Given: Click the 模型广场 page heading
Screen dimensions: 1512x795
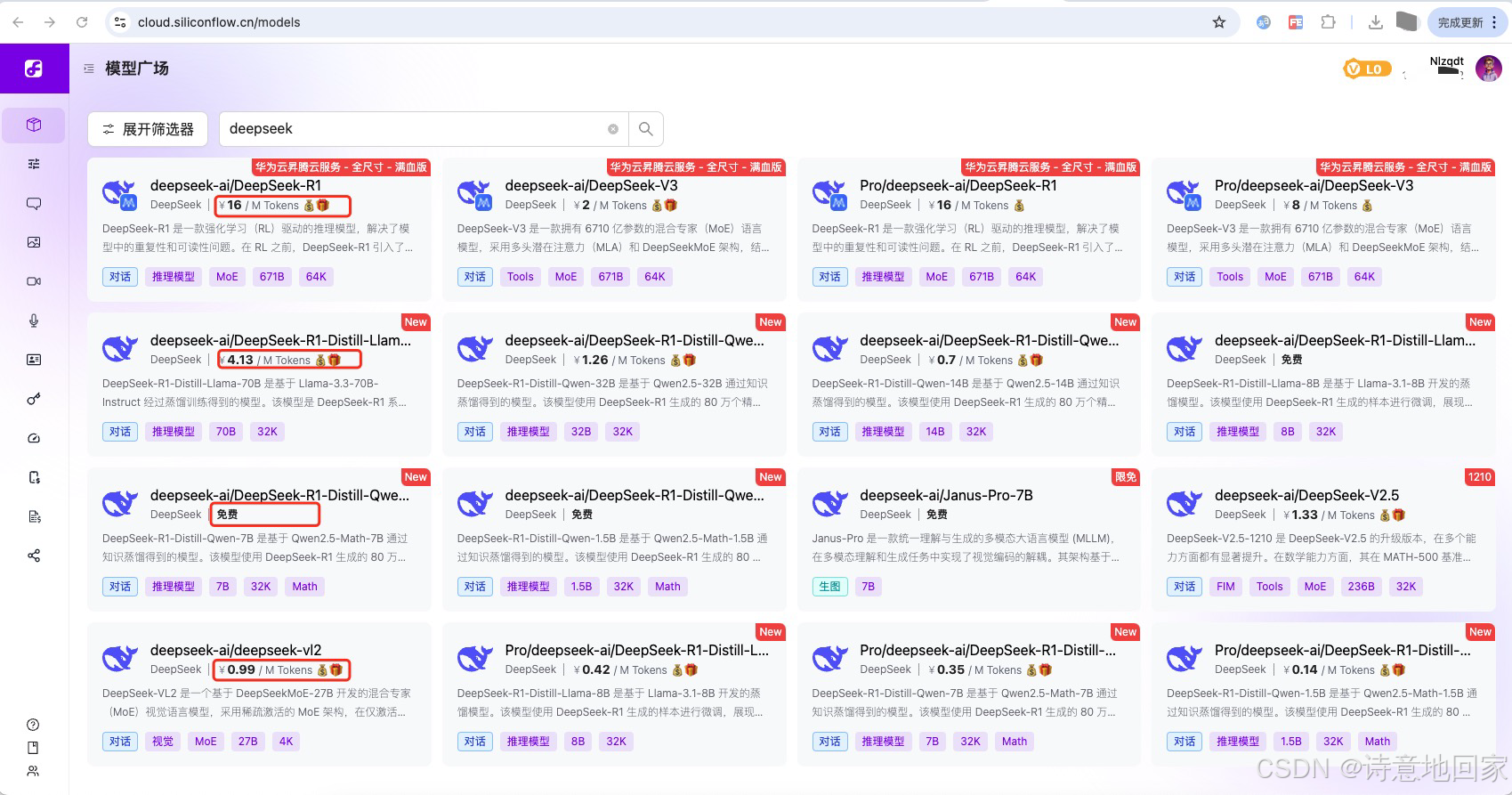Looking at the screenshot, I should pos(137,68).
